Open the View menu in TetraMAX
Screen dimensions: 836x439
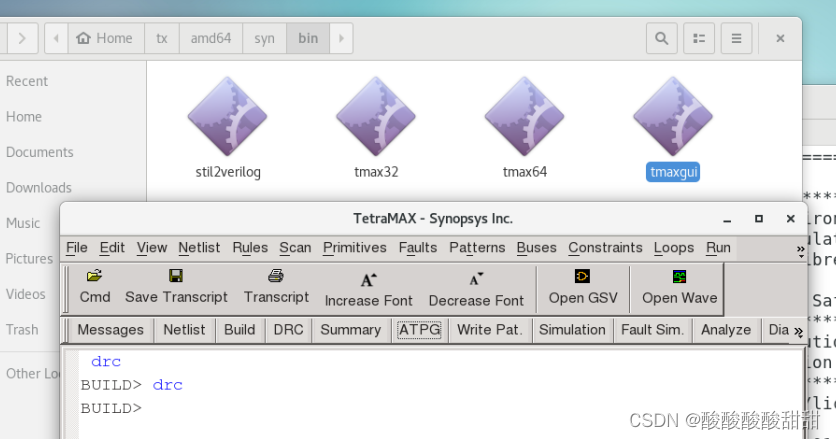pyautogui.click(x=152, y=248)
